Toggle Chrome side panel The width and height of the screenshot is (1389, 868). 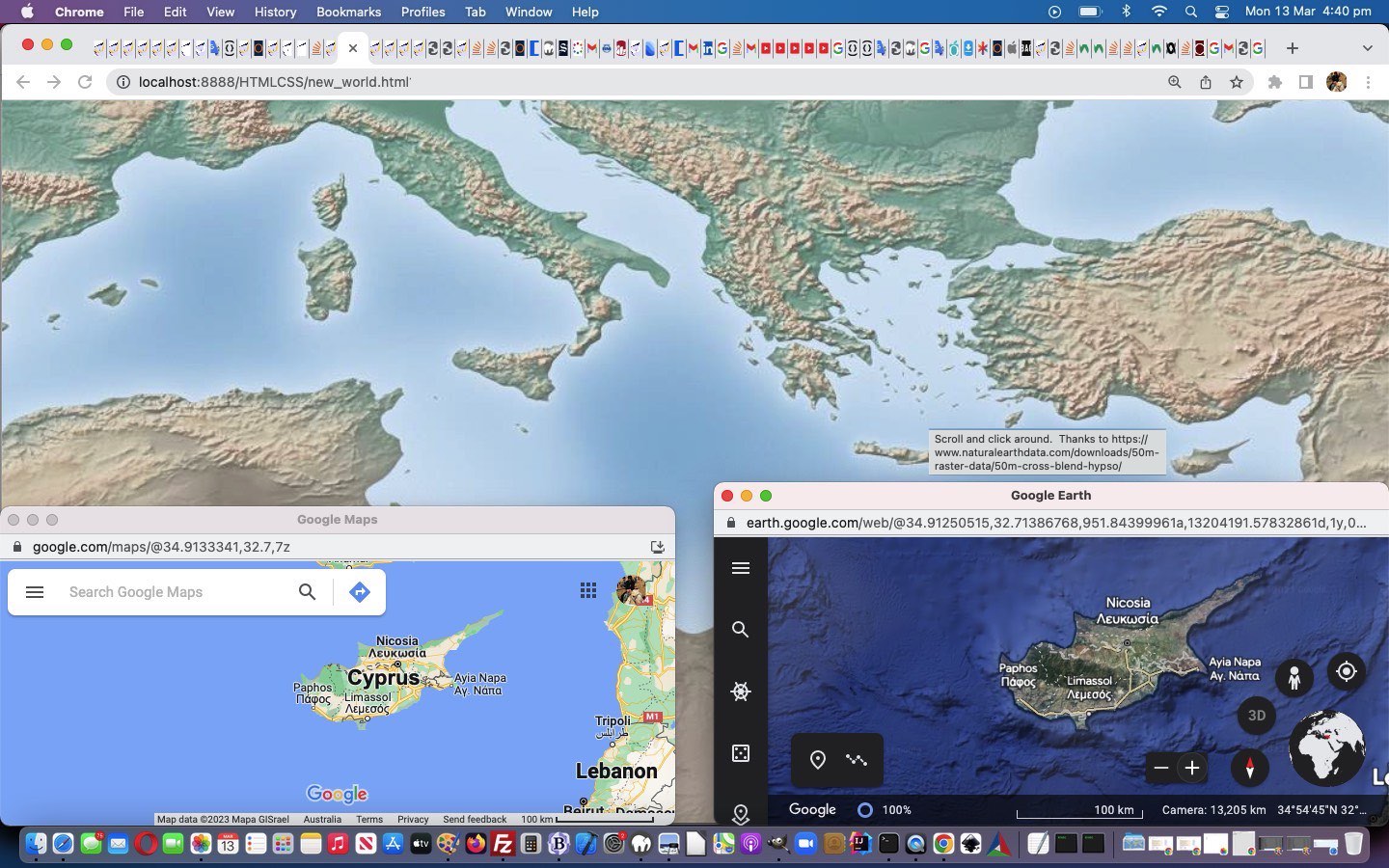(1306, 82)
